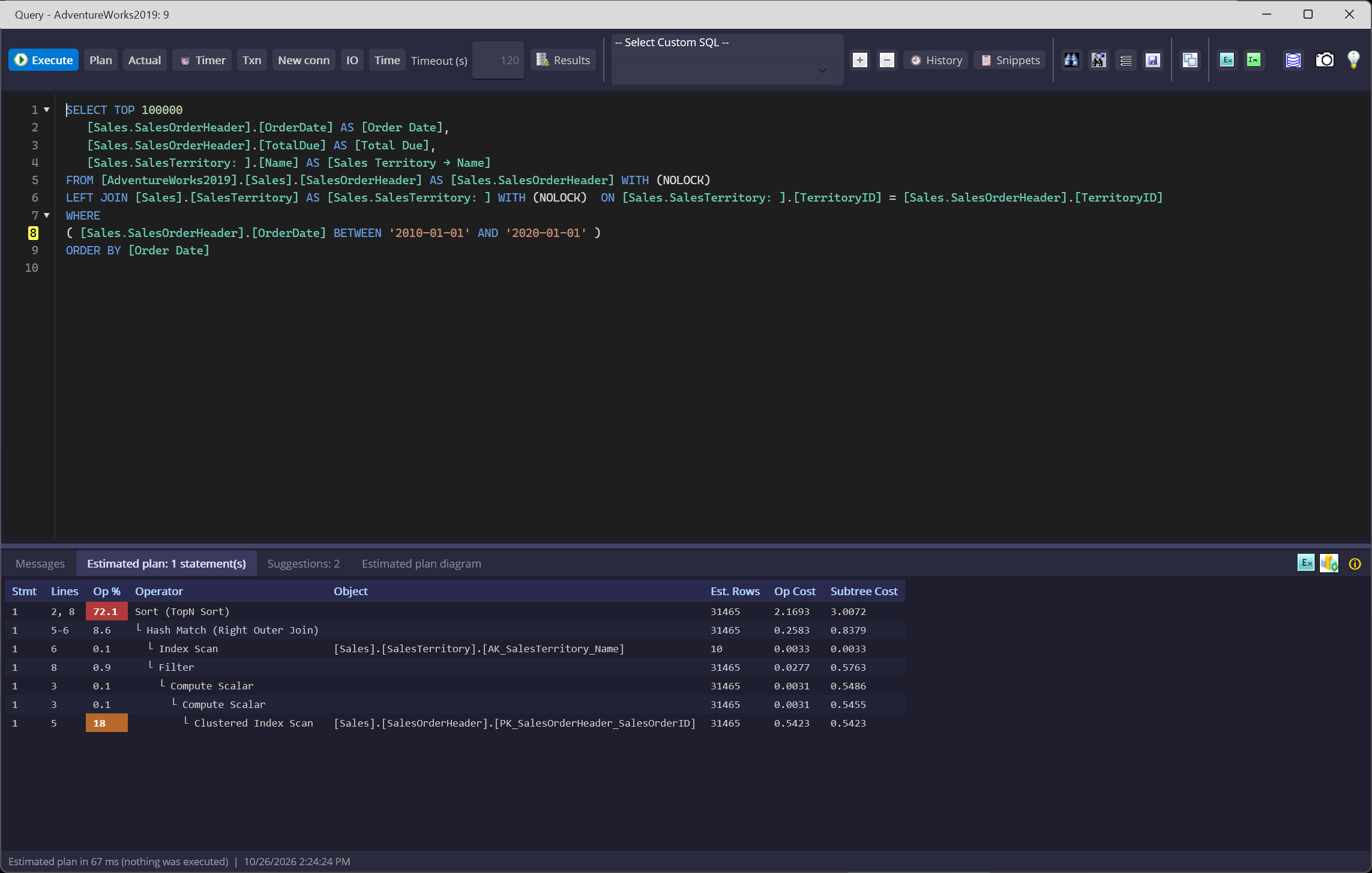Click the New conn button
Image resolution: width=1372 pixels, height=873 pixels.
(x=304, y=60)
